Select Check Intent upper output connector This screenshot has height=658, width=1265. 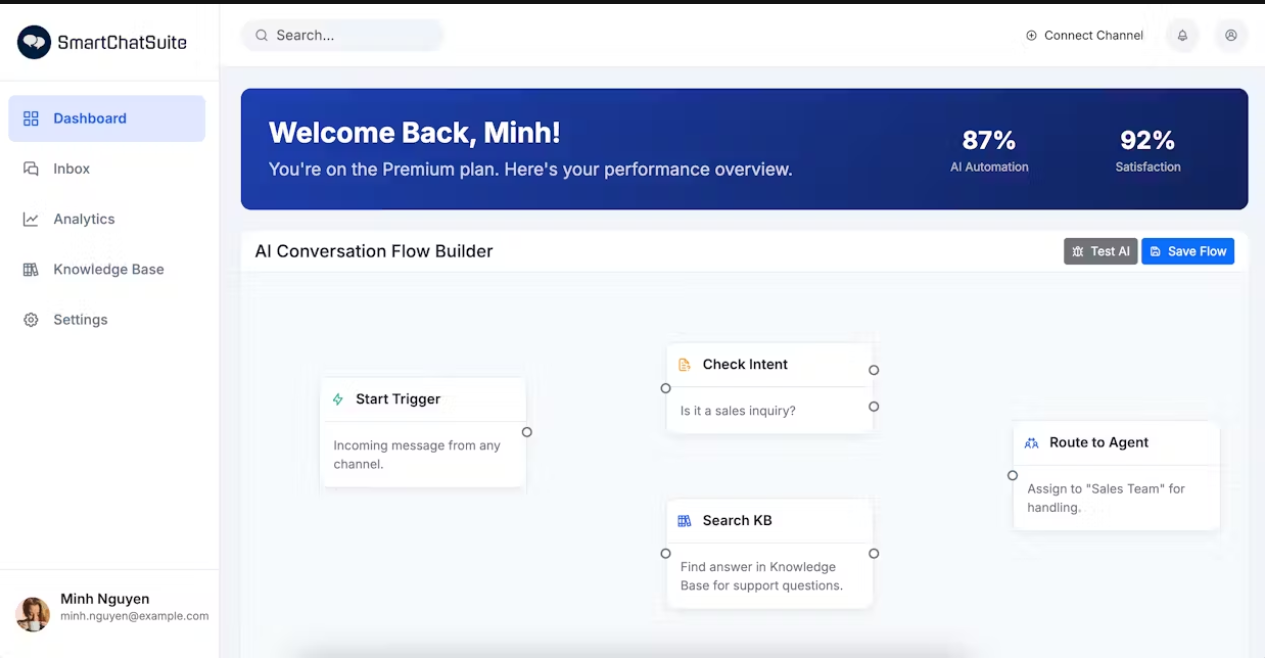874,370
